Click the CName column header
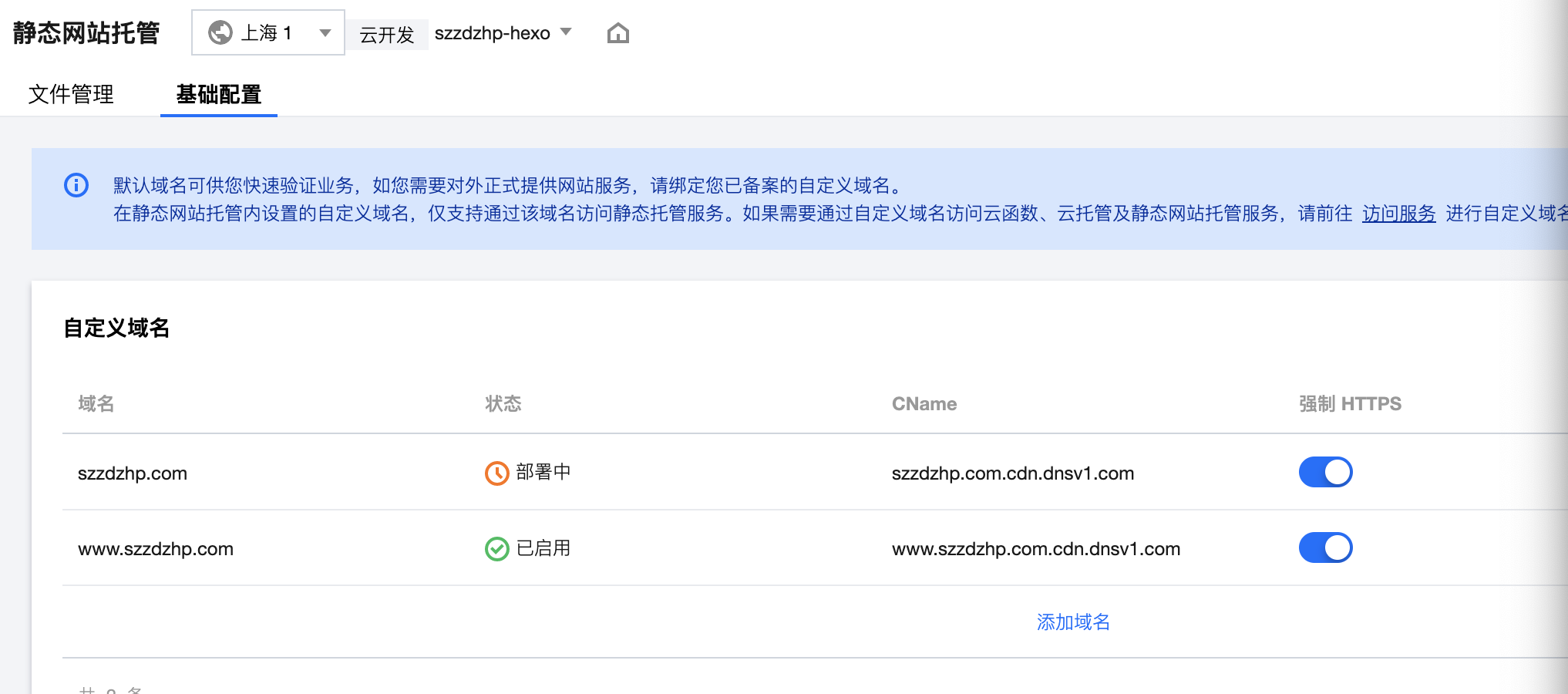The height and width of the screenshot is (694, 1568). [x=924, y=403]
